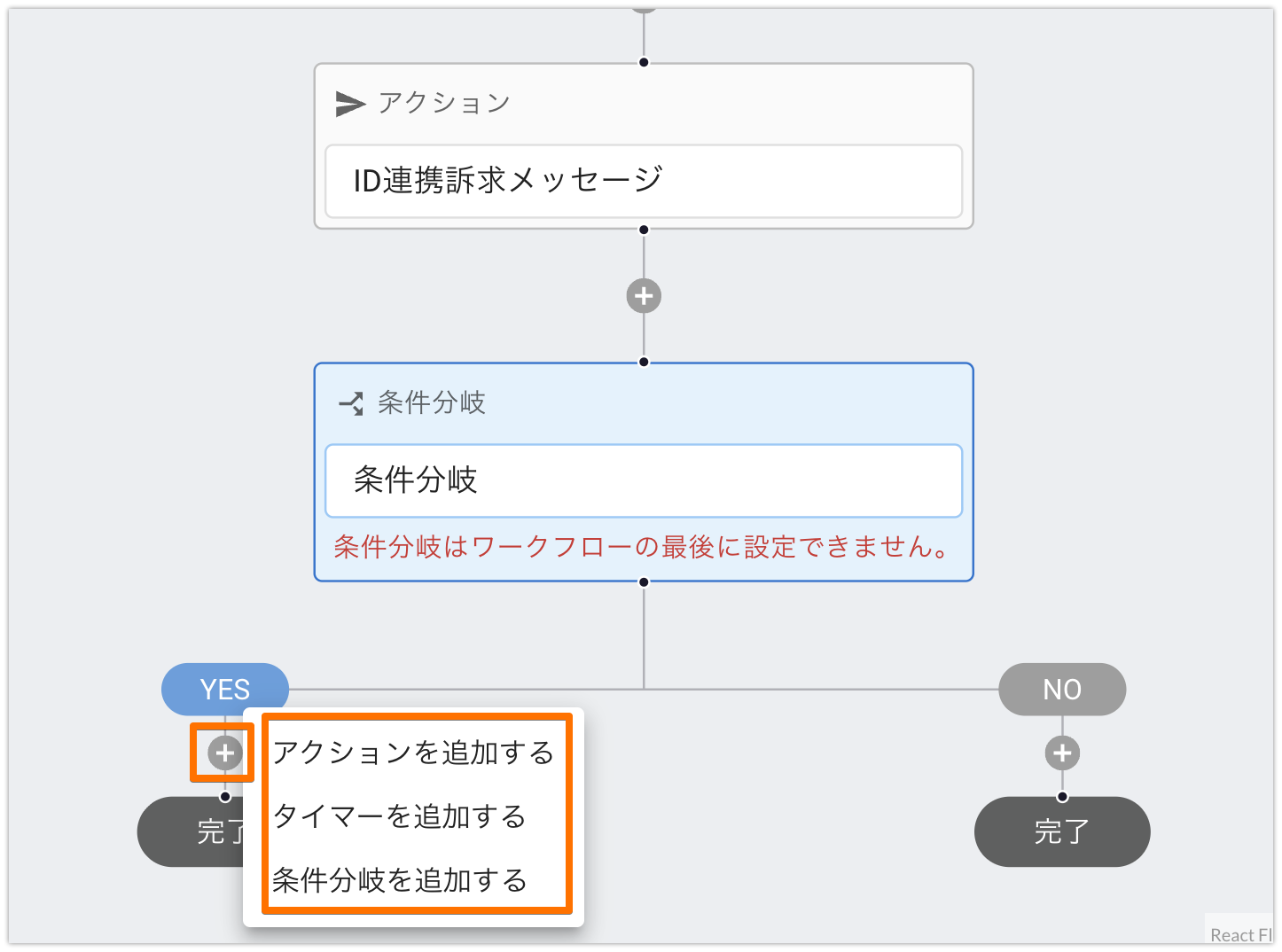Add step between action and branch
Image resolution: width=1282 pixels, height=952 pixels.
(644, 296)
